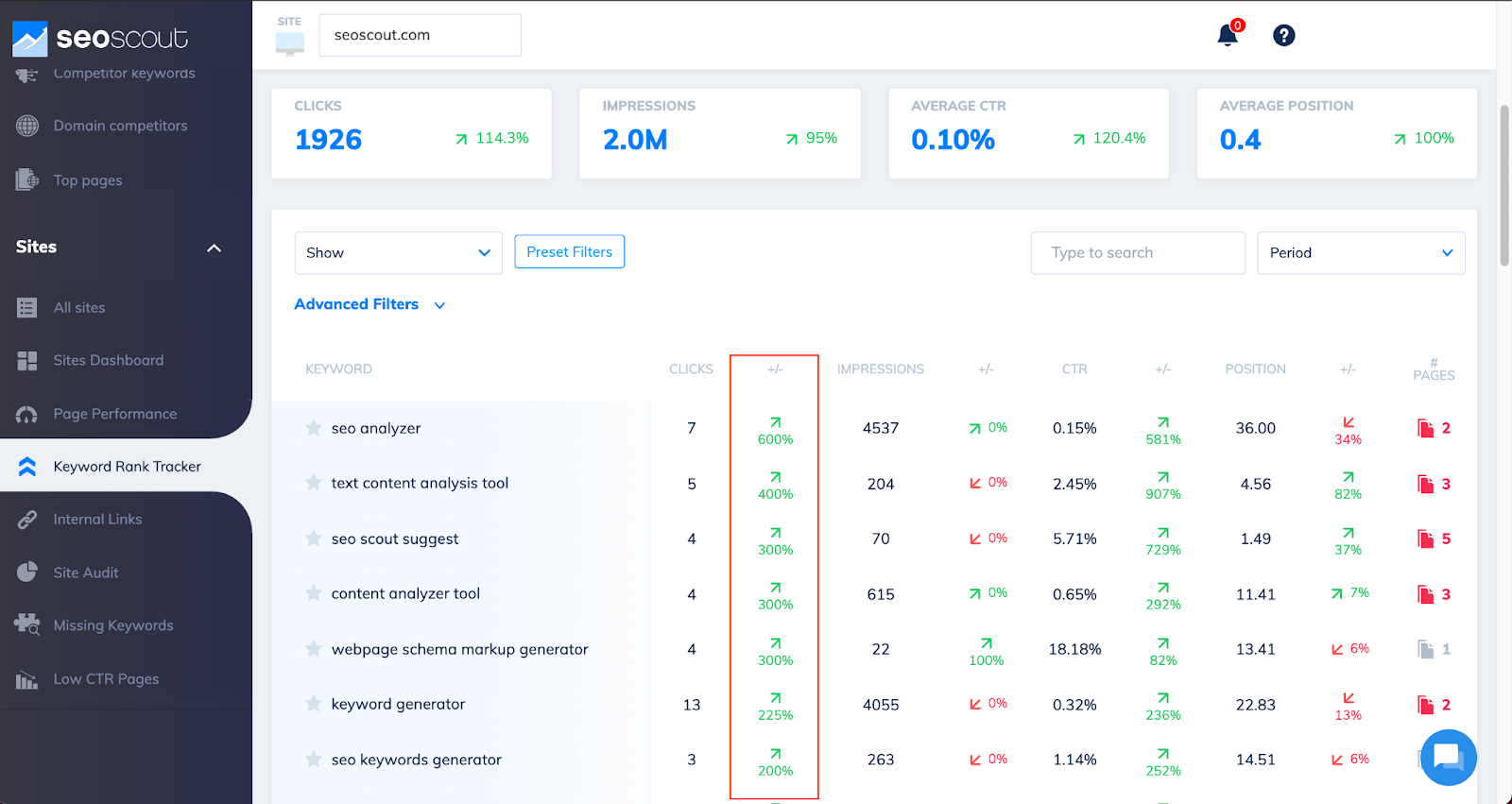The image size is (1512, 804).
Task: Click the site field showing seoscout.com
Action: (x=420, y=35)
